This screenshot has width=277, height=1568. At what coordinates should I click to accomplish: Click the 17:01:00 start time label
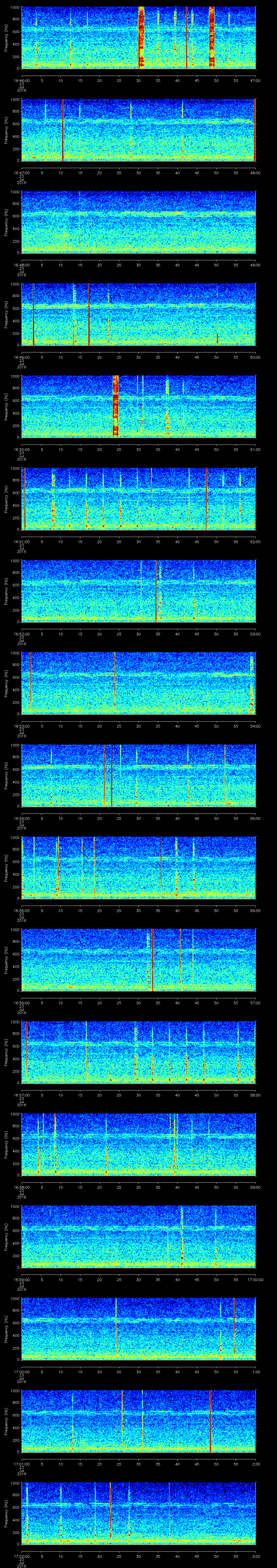22,1464
